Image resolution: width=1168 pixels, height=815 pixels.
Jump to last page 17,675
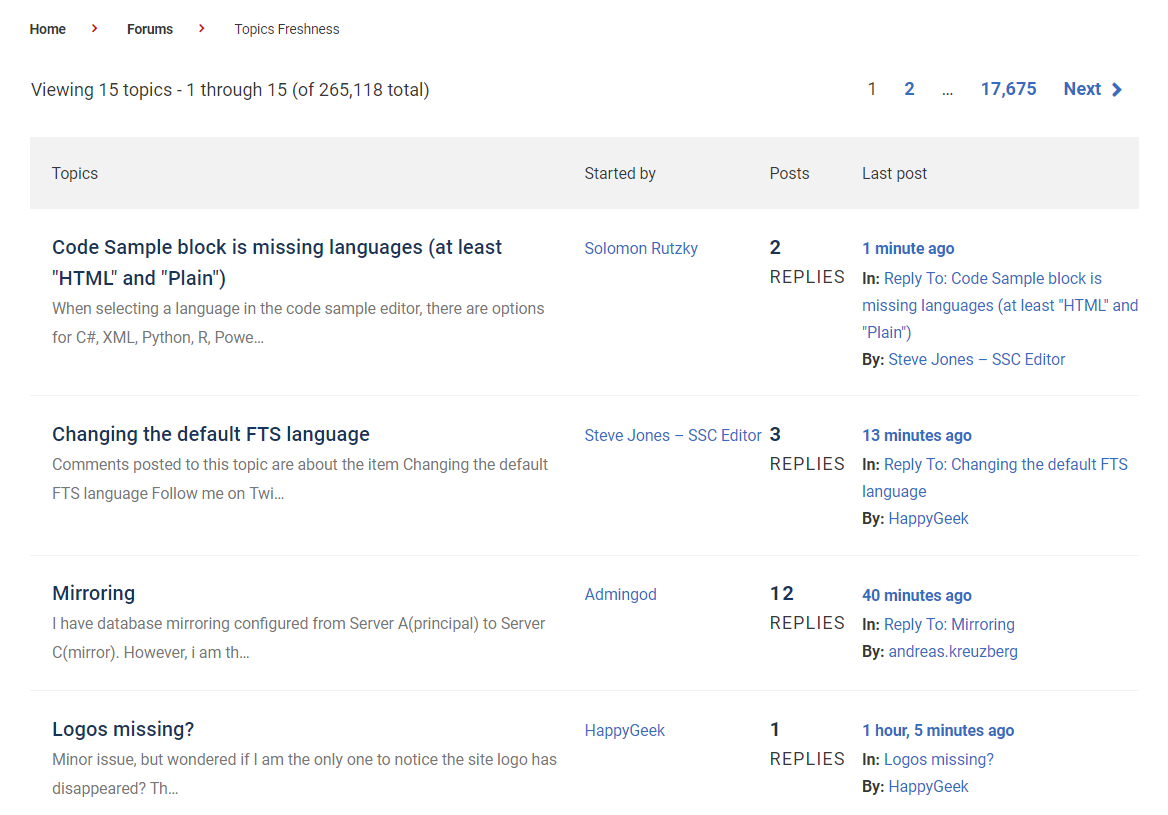pyautogui.click(x=1008, y=89)
